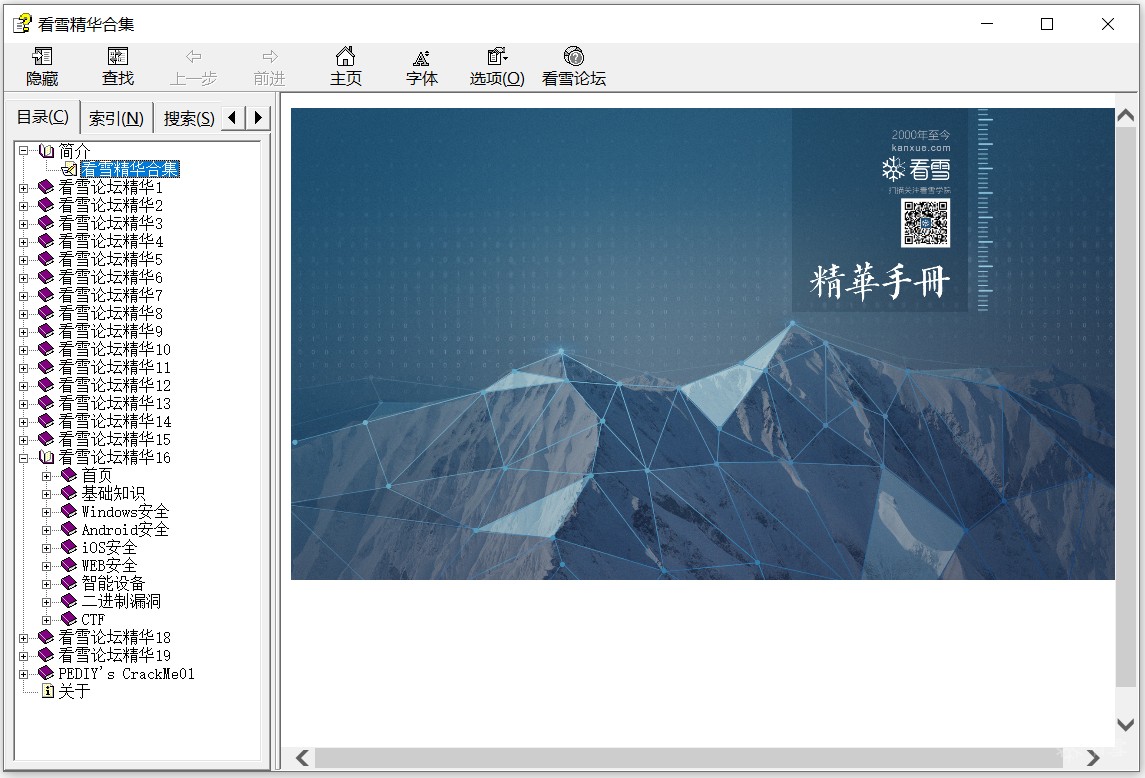Expand the 看雪论坛精华15 node

click(x=23, y=440)
